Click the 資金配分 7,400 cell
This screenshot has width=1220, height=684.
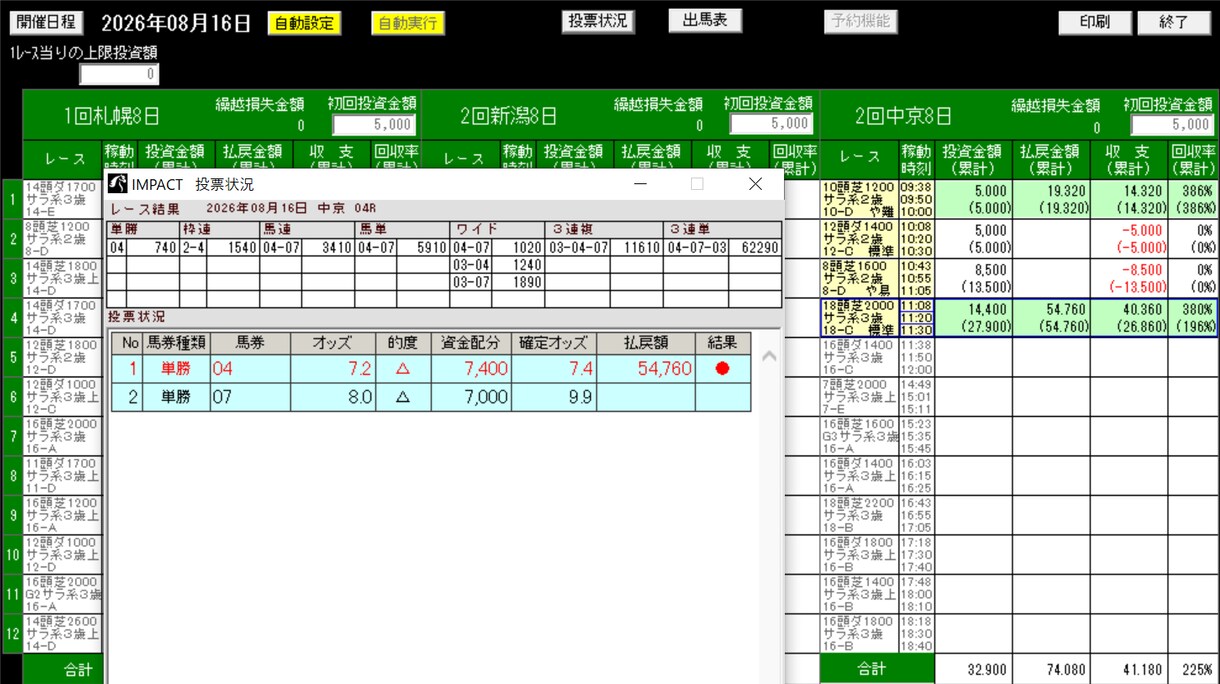tap(471, 369)
